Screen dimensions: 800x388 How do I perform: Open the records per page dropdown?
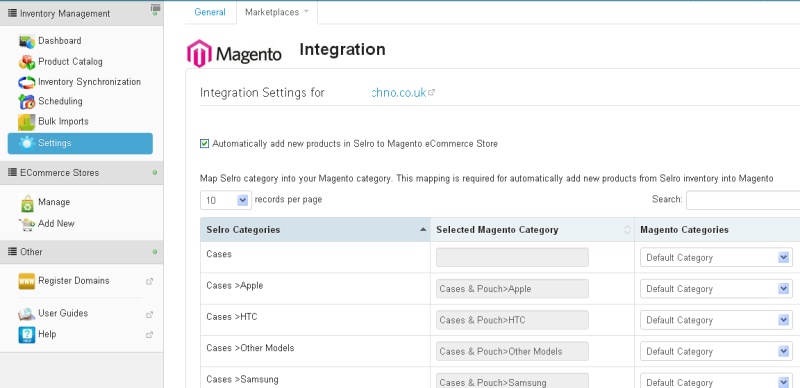pyautogui.click(x=226, y=201)
